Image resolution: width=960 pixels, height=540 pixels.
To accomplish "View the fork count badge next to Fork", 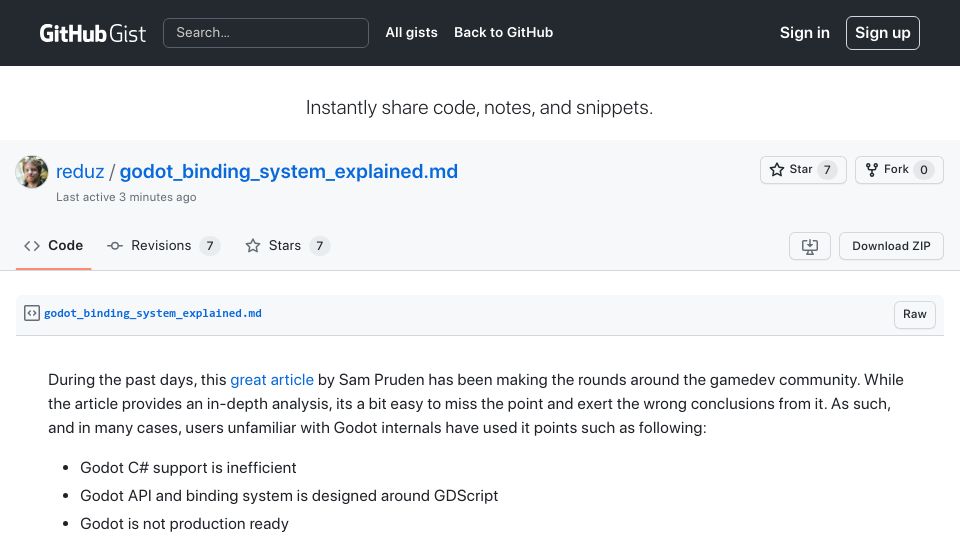I will pyautogui.click(x=924, y=170).
